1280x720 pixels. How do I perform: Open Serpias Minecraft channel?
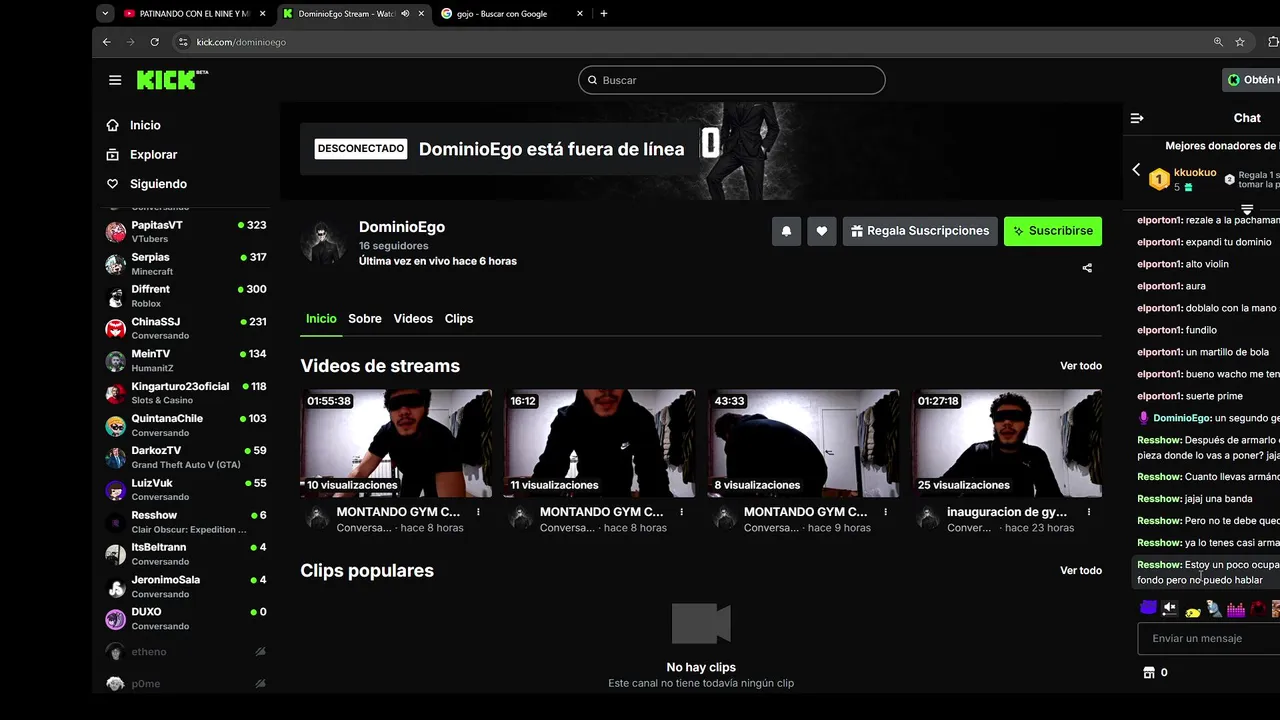(x=186, y=263)
